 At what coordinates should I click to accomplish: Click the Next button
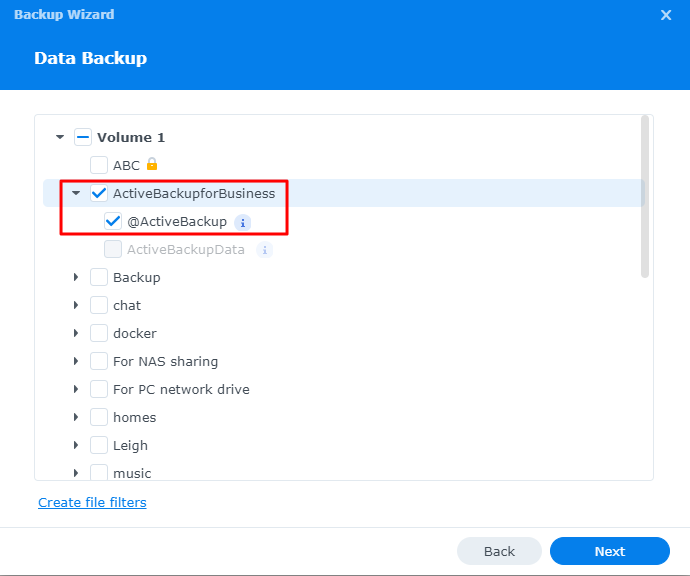click(x=609, y=551)
